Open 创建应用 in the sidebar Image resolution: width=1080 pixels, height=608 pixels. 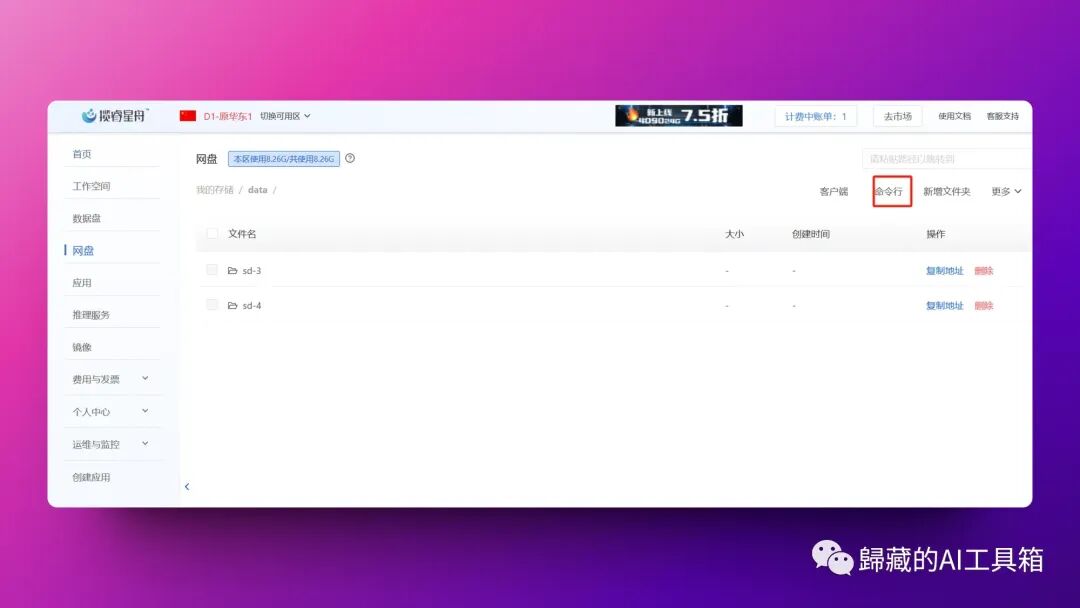click(91, 477)
